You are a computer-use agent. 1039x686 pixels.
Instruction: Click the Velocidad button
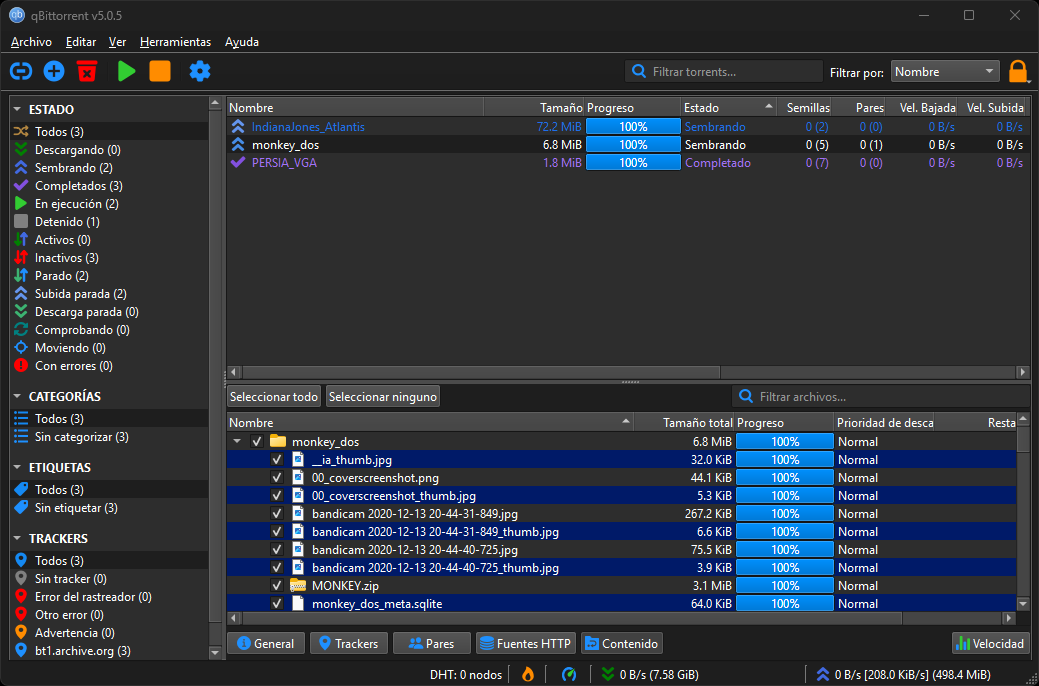tap(990, 644)
